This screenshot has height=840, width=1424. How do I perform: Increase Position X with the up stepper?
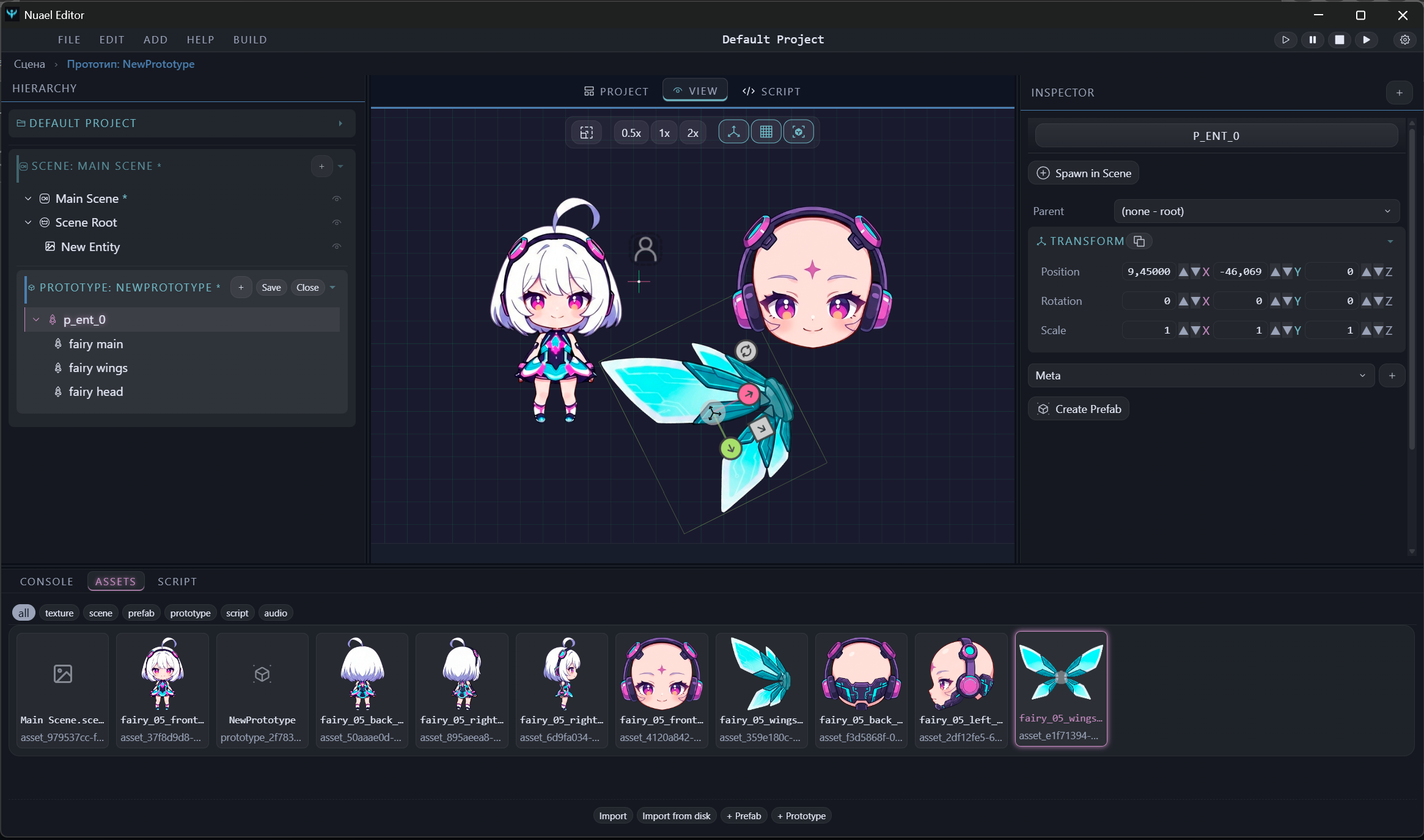point(1184,272)
